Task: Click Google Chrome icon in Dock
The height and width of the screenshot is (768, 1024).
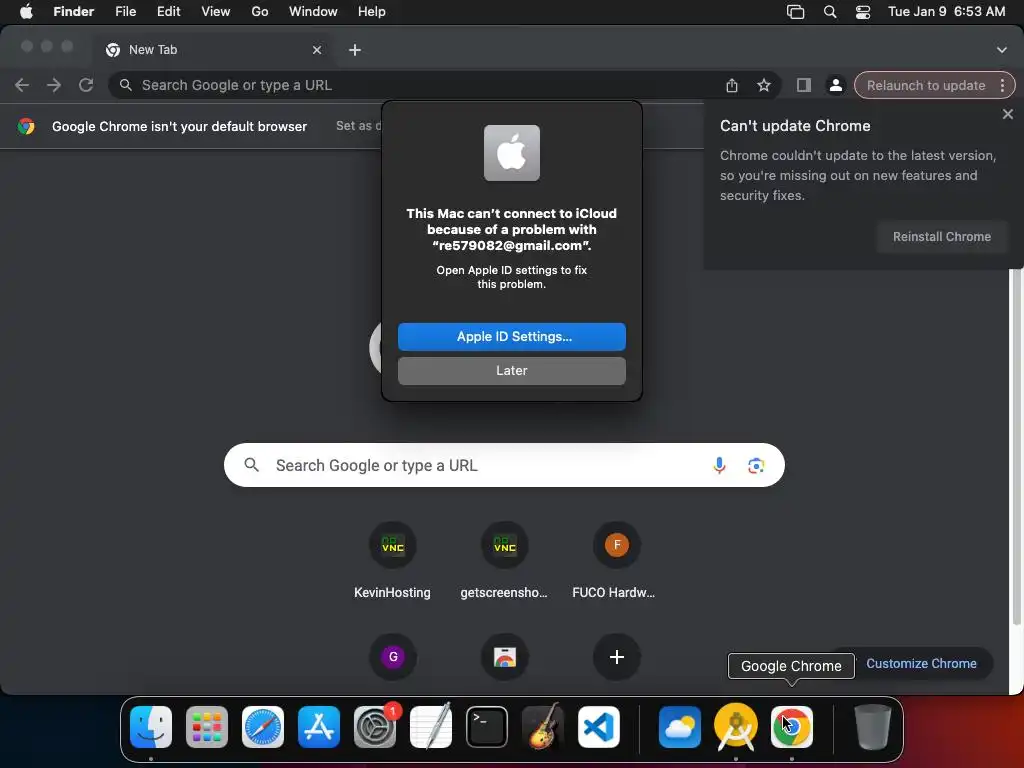Action: click(792, 727)
